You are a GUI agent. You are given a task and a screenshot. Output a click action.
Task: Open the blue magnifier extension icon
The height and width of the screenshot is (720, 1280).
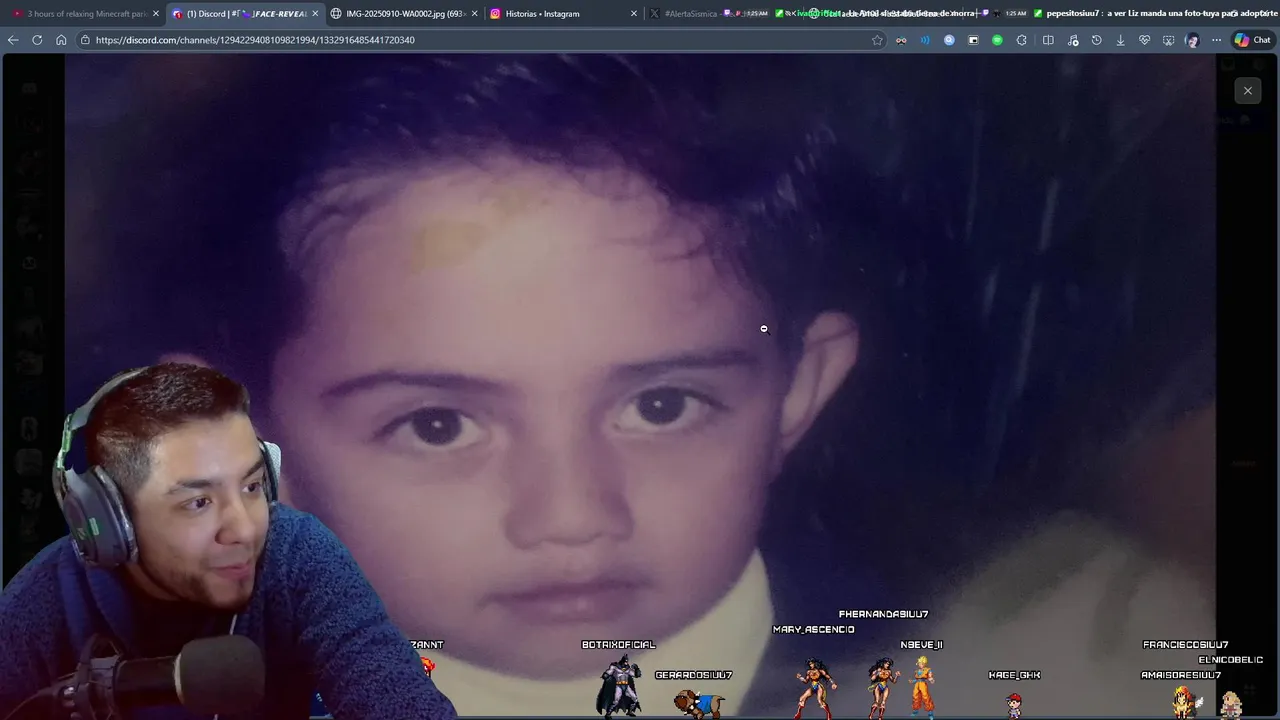(x=949, y=40)
